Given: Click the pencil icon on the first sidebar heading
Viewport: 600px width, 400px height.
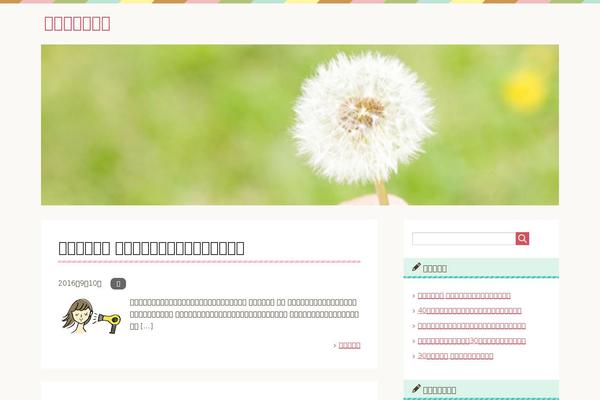Looking at the screenshot, I should (416, 267).
